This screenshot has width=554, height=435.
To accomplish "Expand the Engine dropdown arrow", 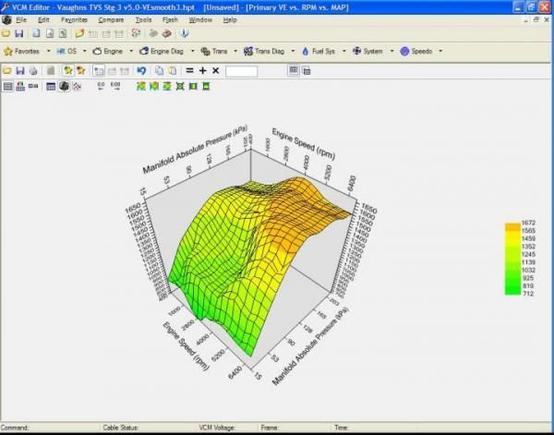I will (131, 51).
